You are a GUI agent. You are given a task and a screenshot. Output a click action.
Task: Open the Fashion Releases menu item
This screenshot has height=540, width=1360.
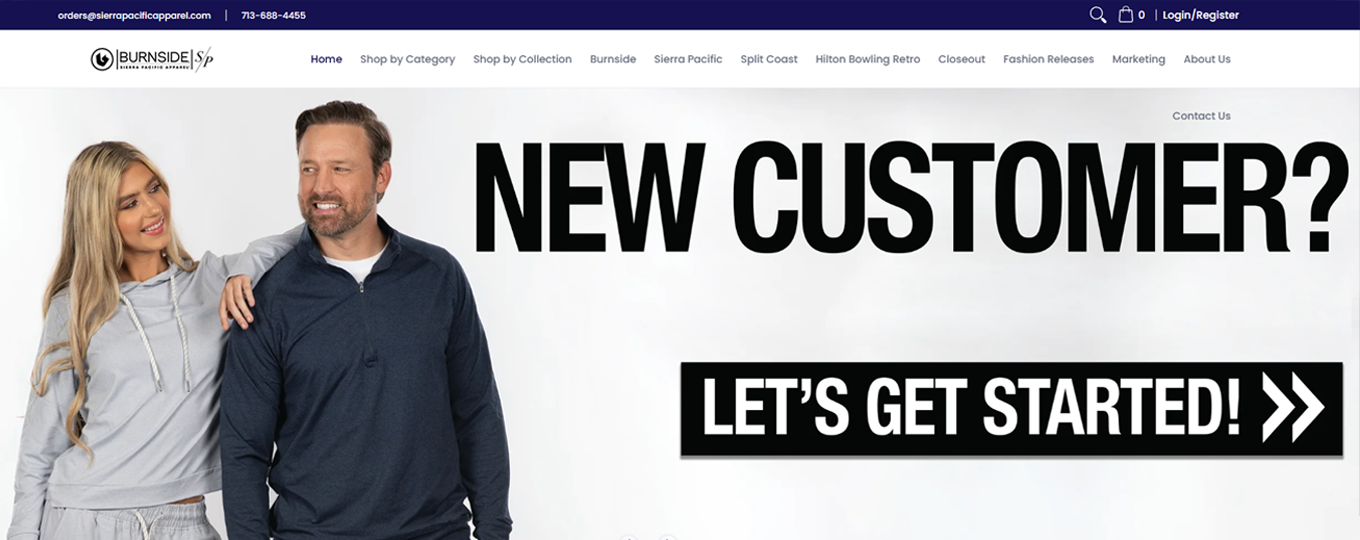pos(1048,59)
